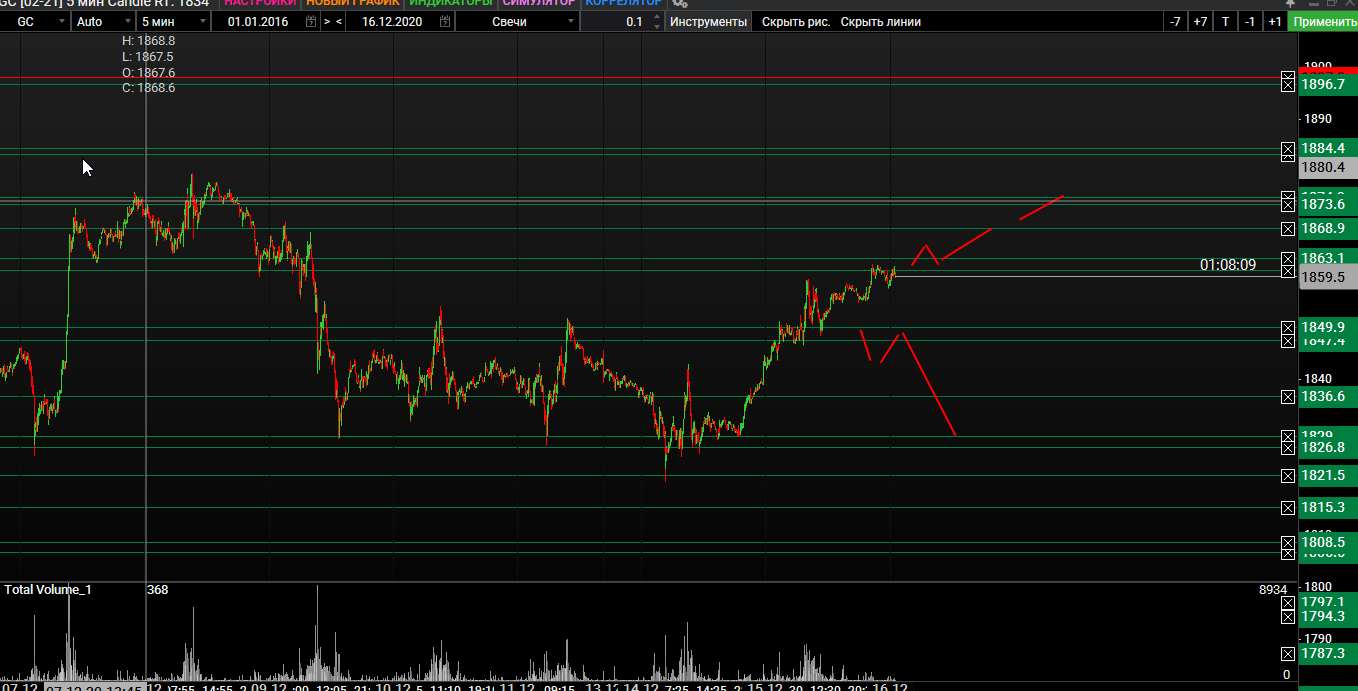This screenshot has width=1358, height=691.
Task: Remove the 1849.9 level line
Action: coord(1288,328)
